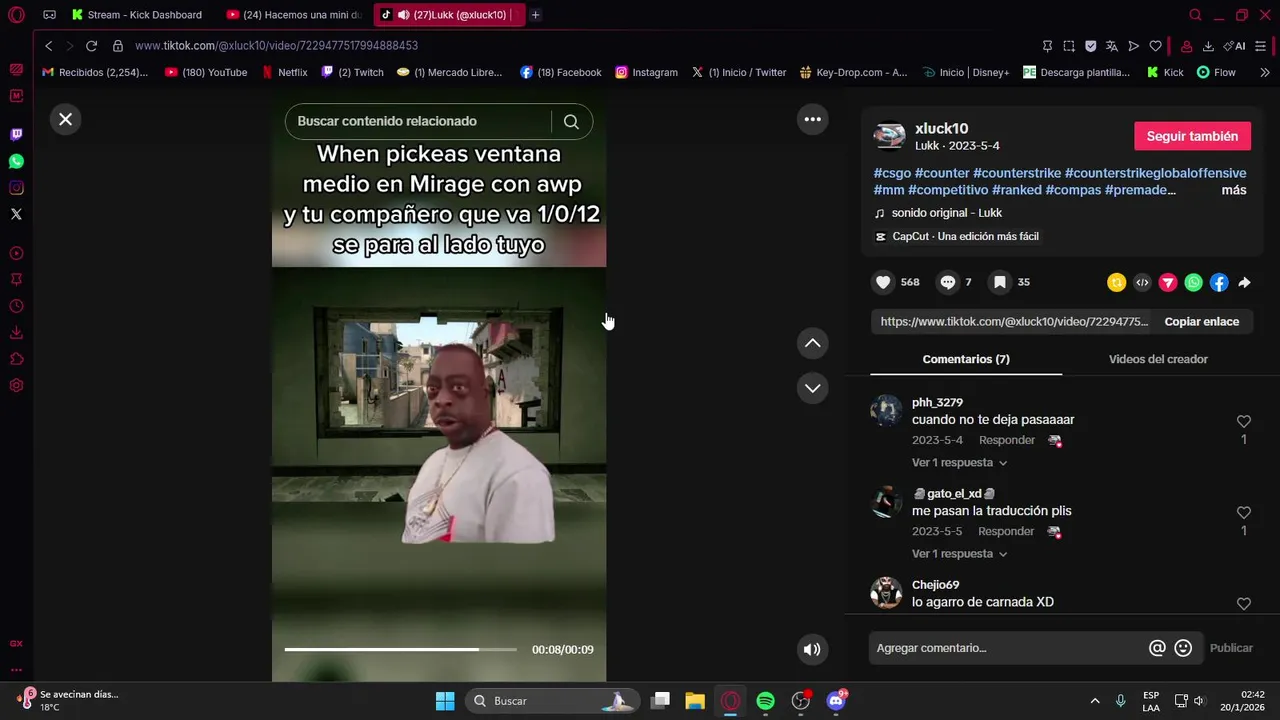Click the Buscar contenido relacionado search field
1280x720 pixels.
(418, 121)
